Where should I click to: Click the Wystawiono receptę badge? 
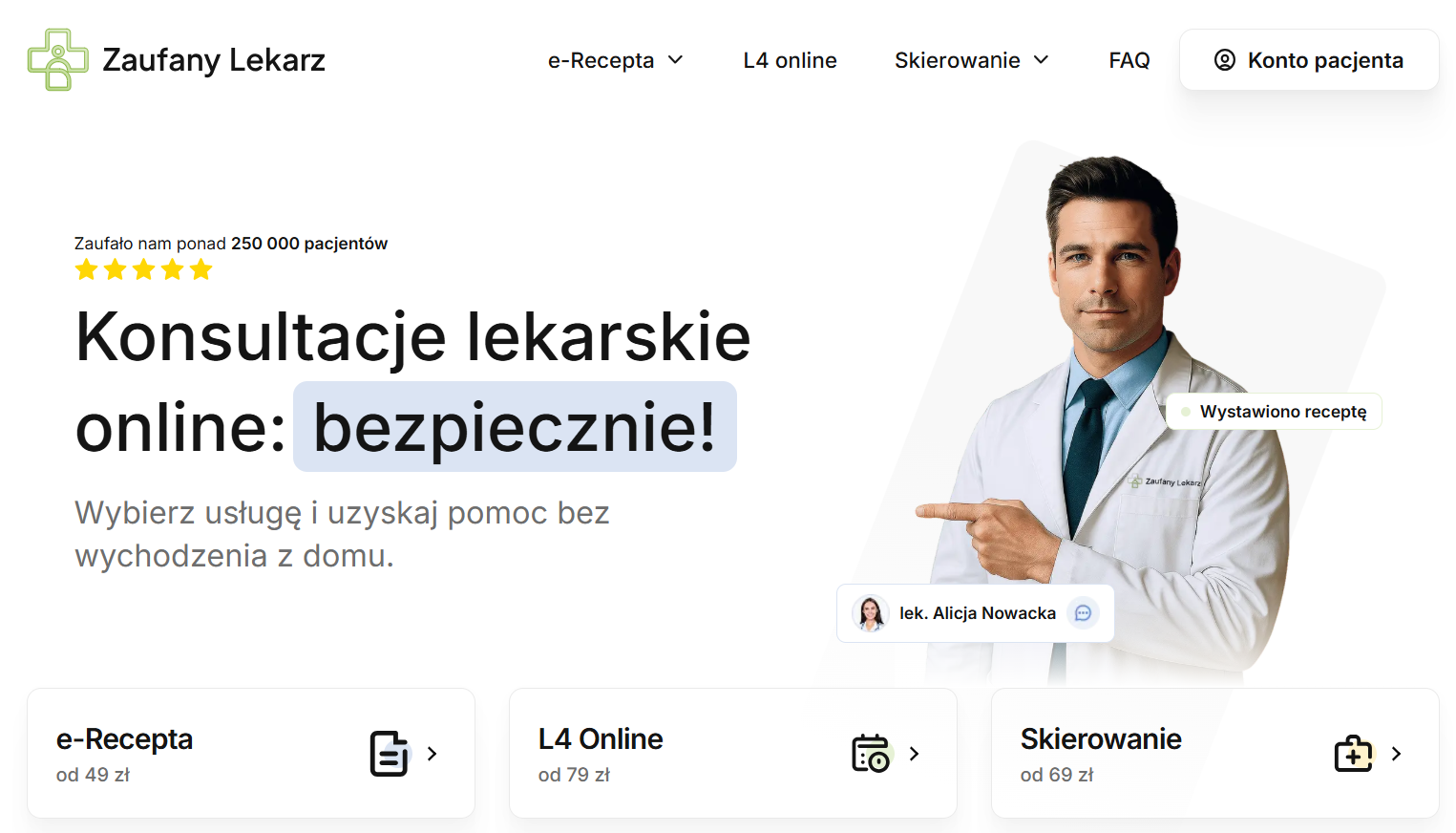[x=1274, y=411]
